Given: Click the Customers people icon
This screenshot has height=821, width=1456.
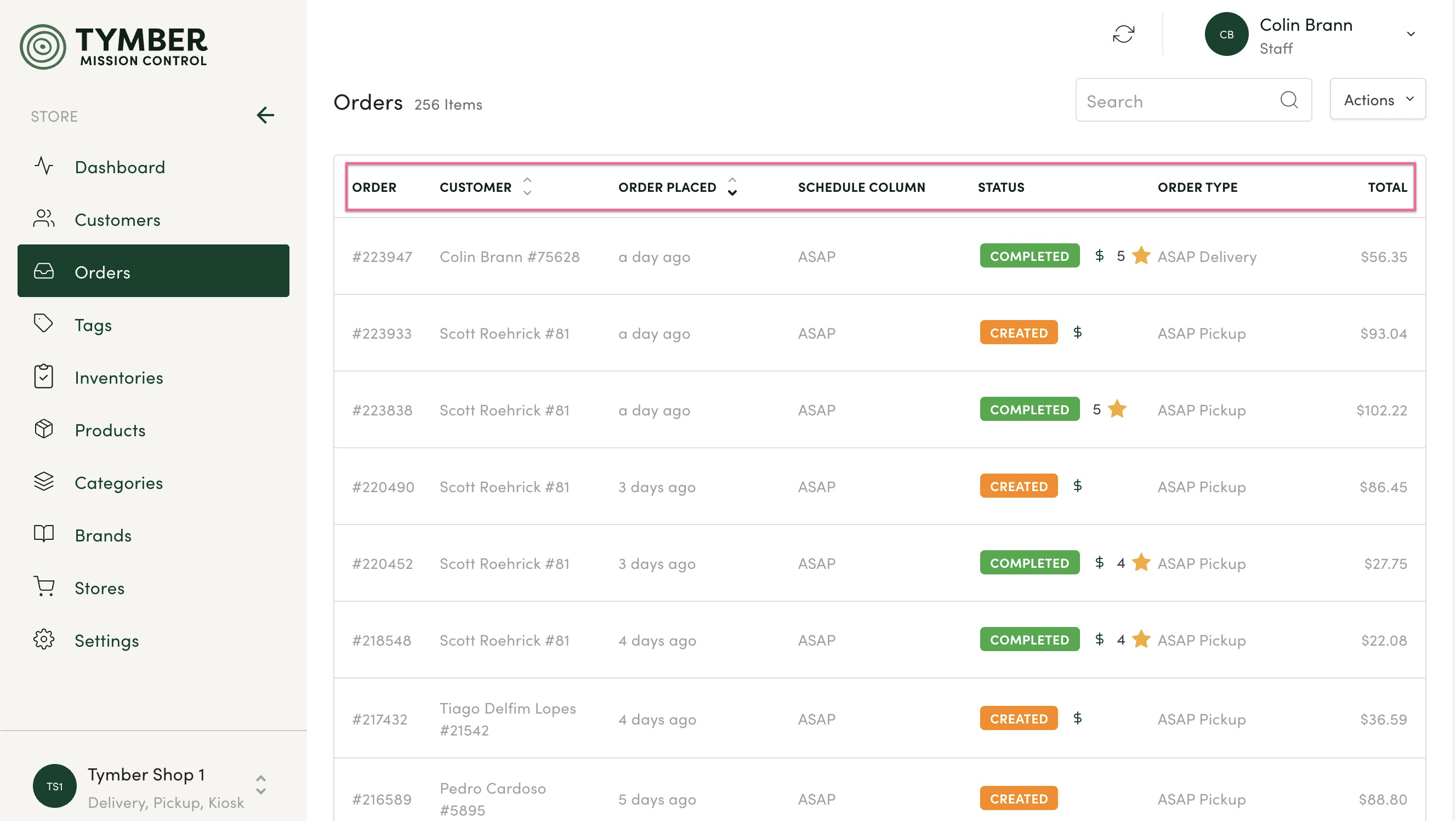Looking at the screenshot, I should (43, 219).
